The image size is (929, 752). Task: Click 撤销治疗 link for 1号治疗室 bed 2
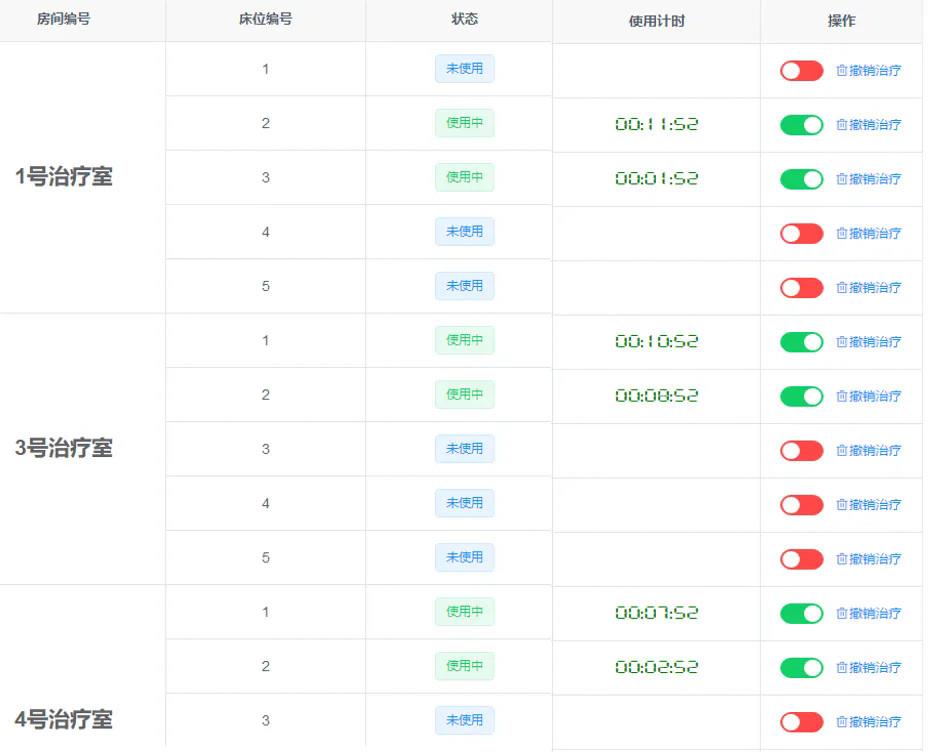coord(875,125)
